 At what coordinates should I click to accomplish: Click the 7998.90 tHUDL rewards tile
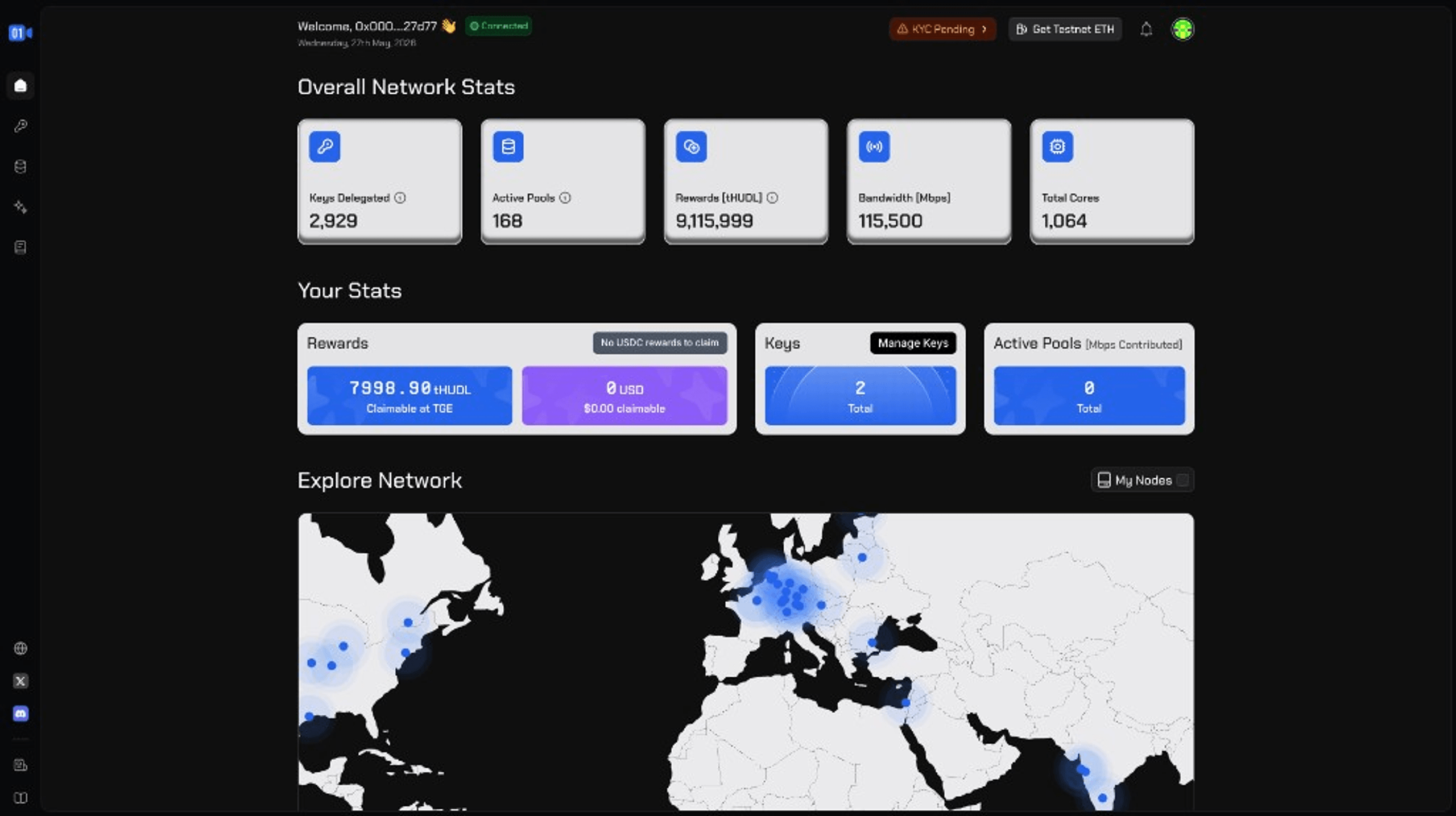pos(409,396)
